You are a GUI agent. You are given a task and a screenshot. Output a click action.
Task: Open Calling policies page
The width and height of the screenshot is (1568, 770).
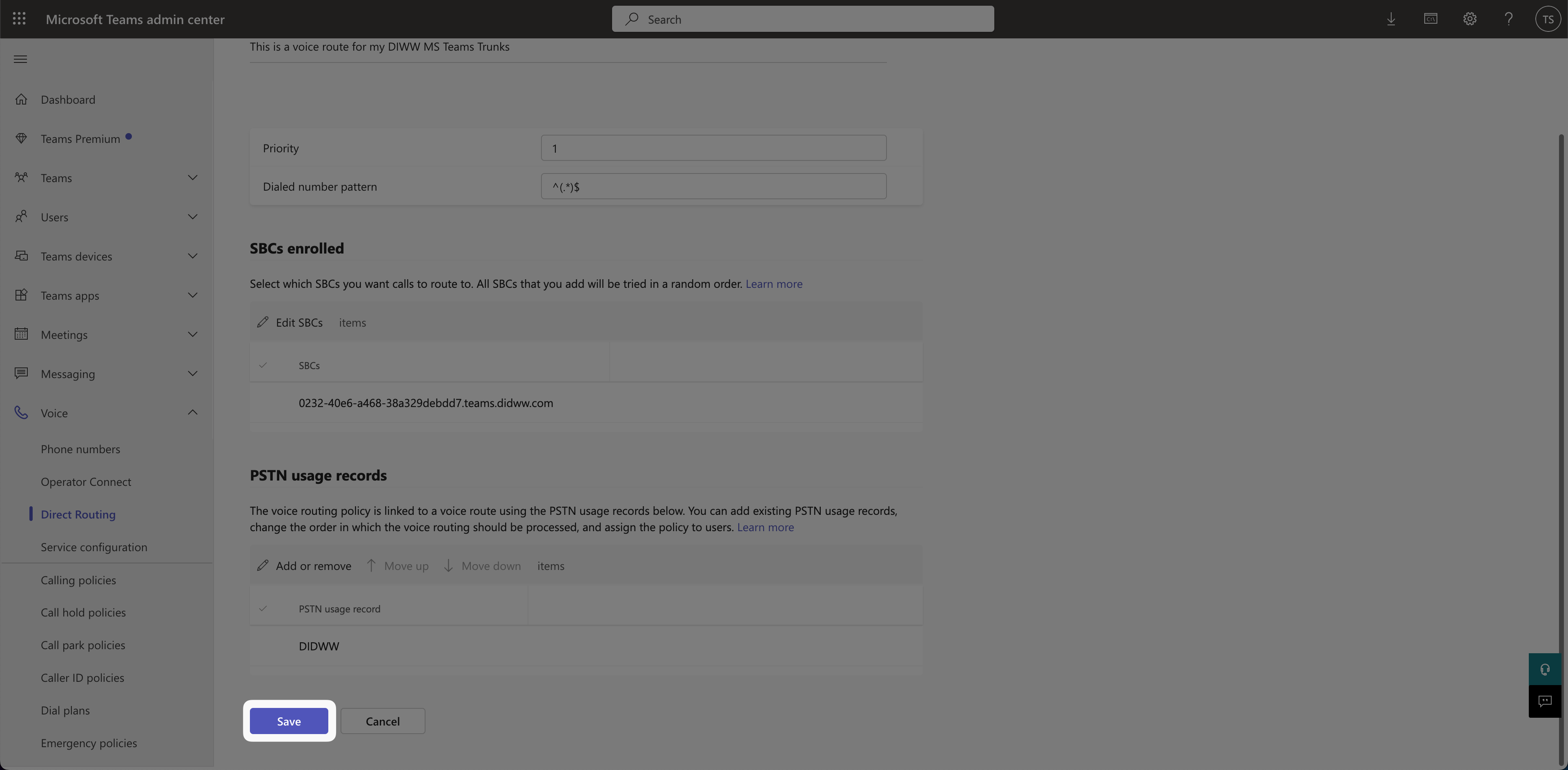78,580
